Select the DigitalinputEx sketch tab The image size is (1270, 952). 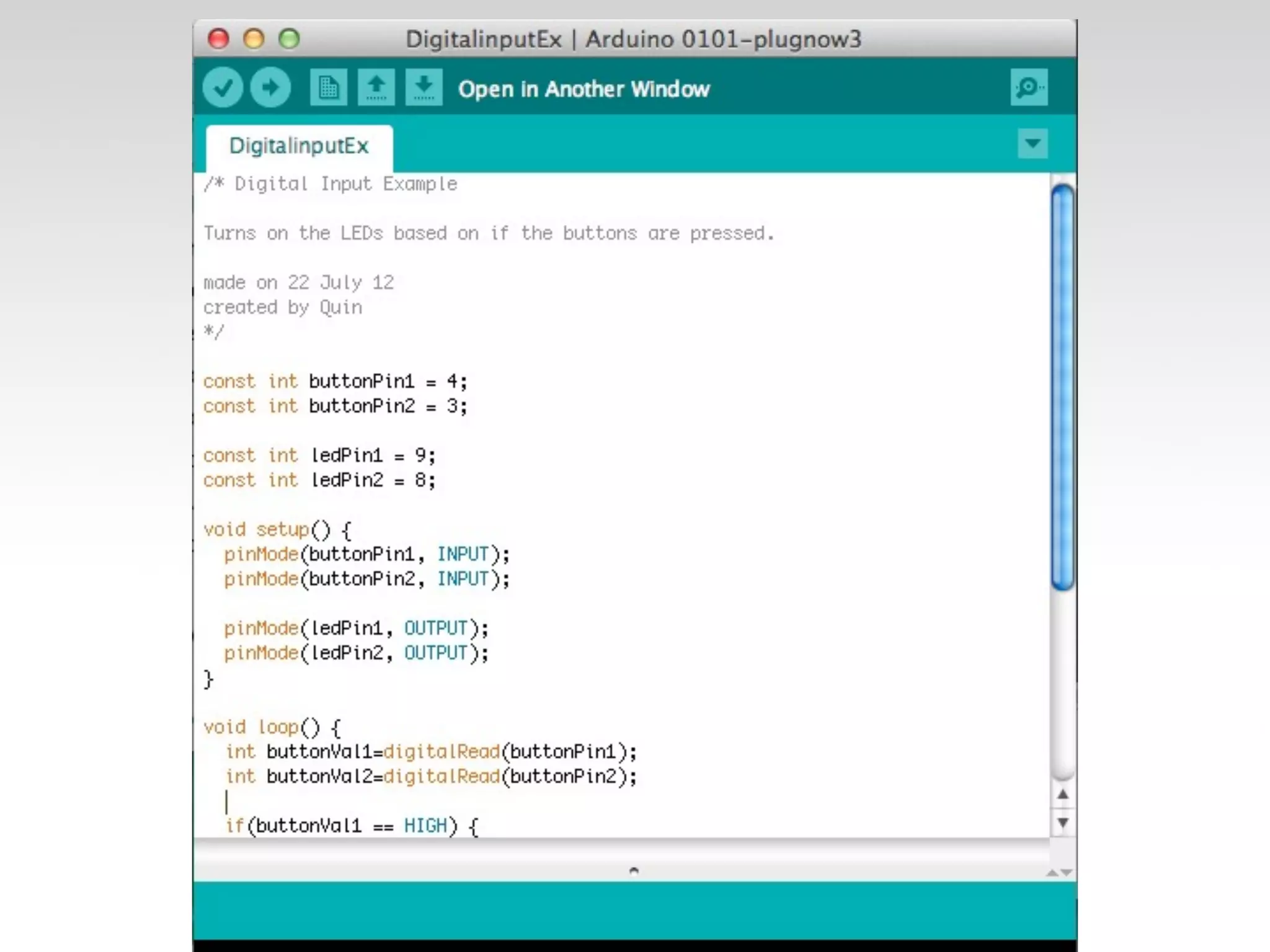click(299, 146)
